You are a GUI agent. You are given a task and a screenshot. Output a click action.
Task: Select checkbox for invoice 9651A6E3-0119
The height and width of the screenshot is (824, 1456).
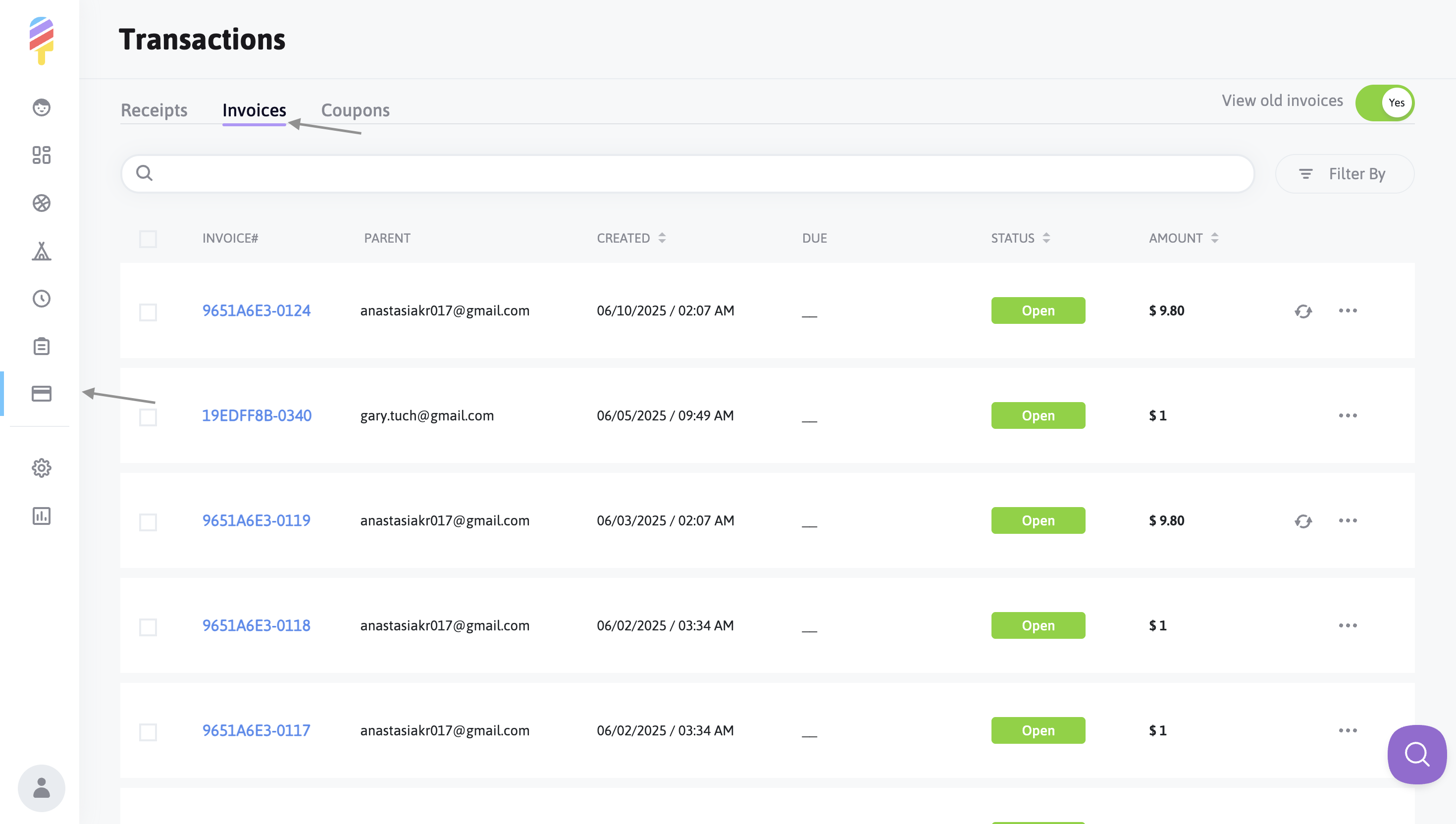click(148, 522)
